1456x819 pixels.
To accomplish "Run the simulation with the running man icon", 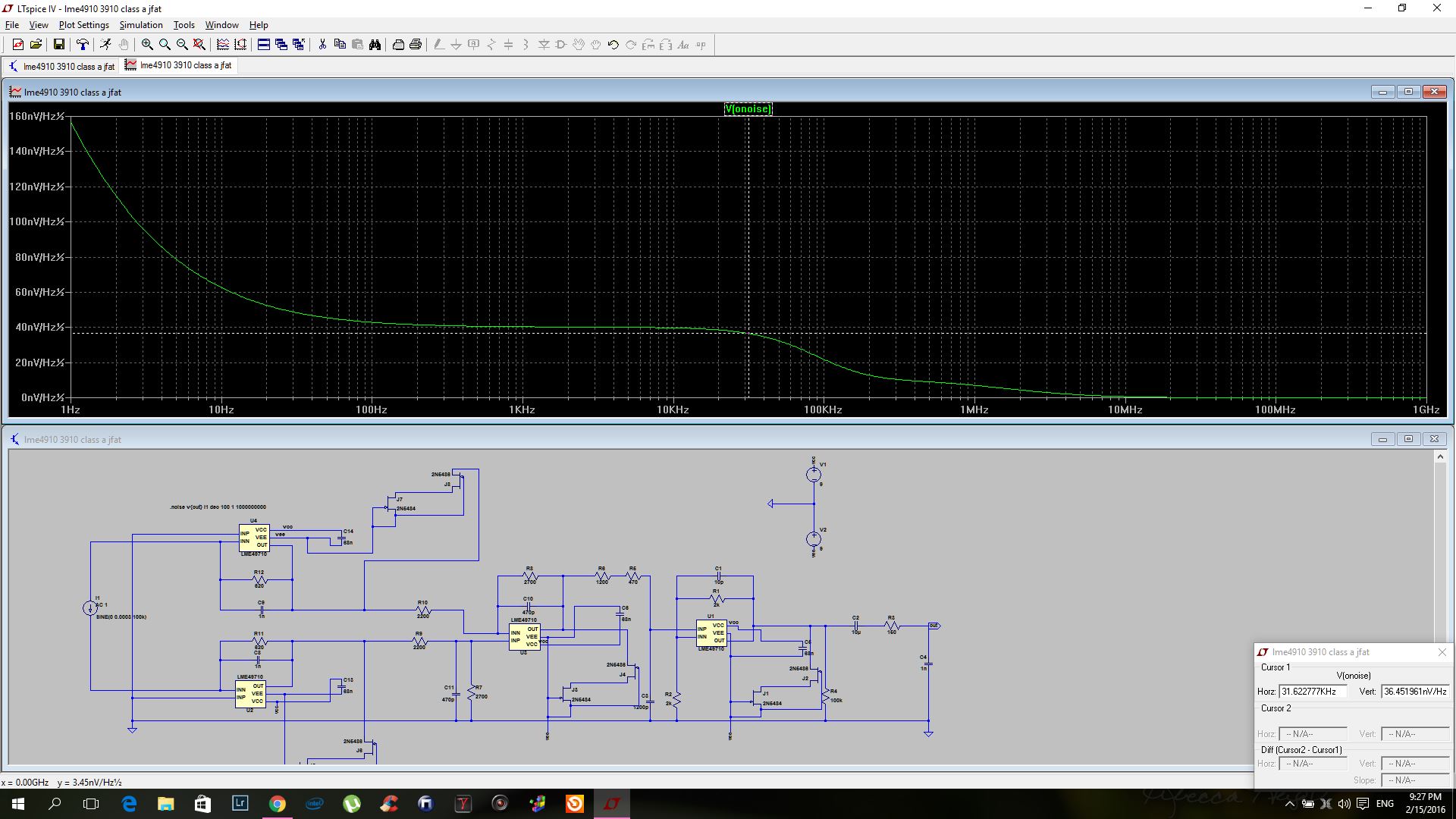I will coord(105,45).
